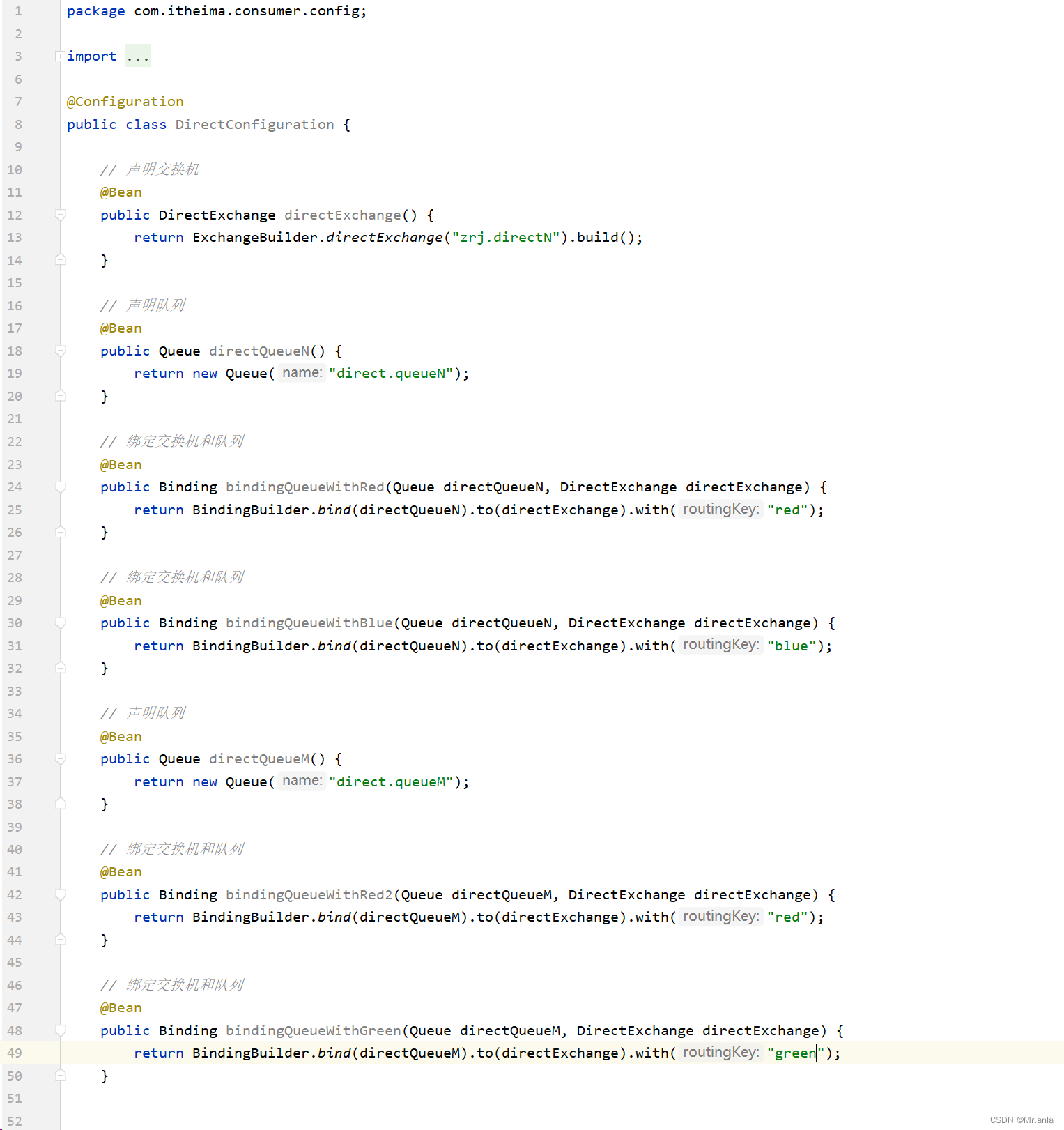The image size is (1064, 1130).
Task: Click the @Bean annotation on line 29
Action: (x=121, y=601)
